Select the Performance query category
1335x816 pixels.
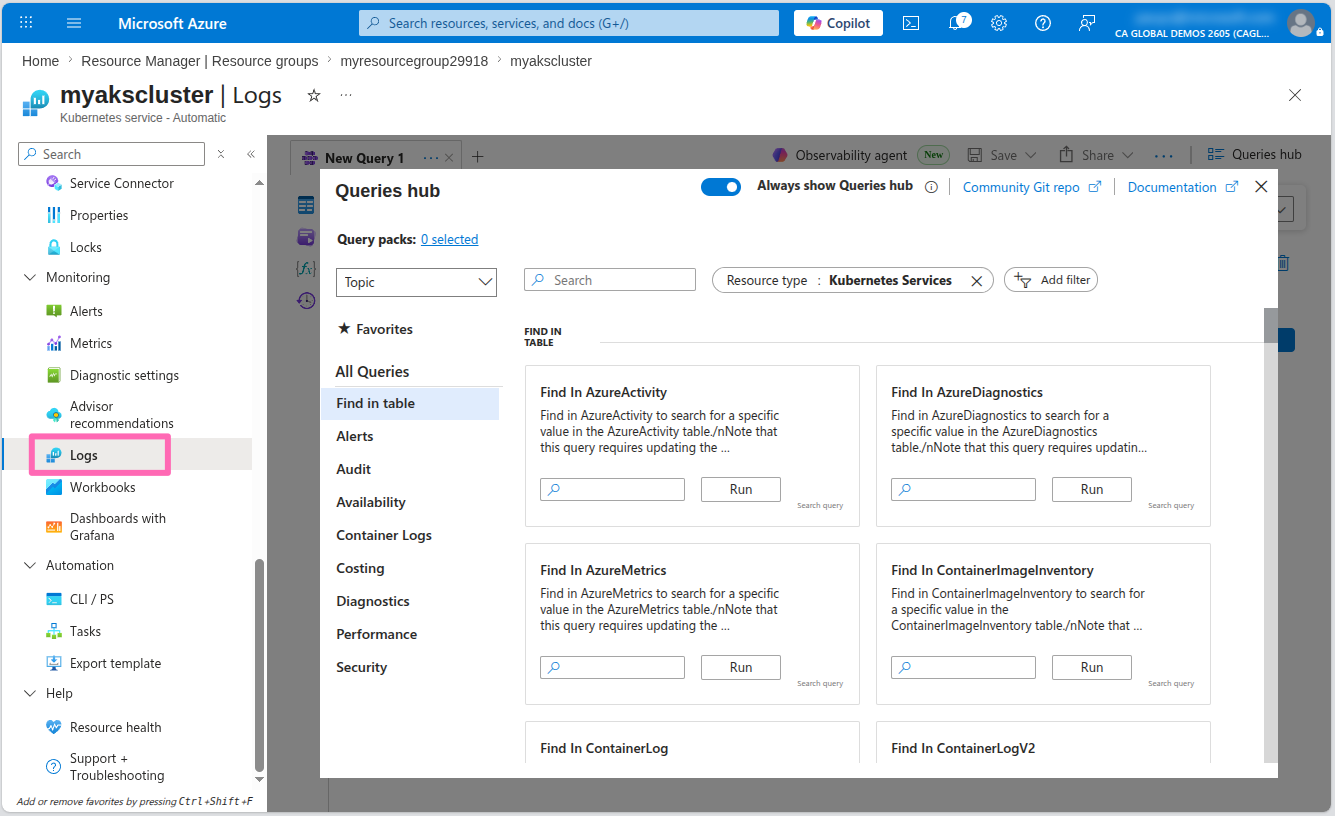click(377, 634)
